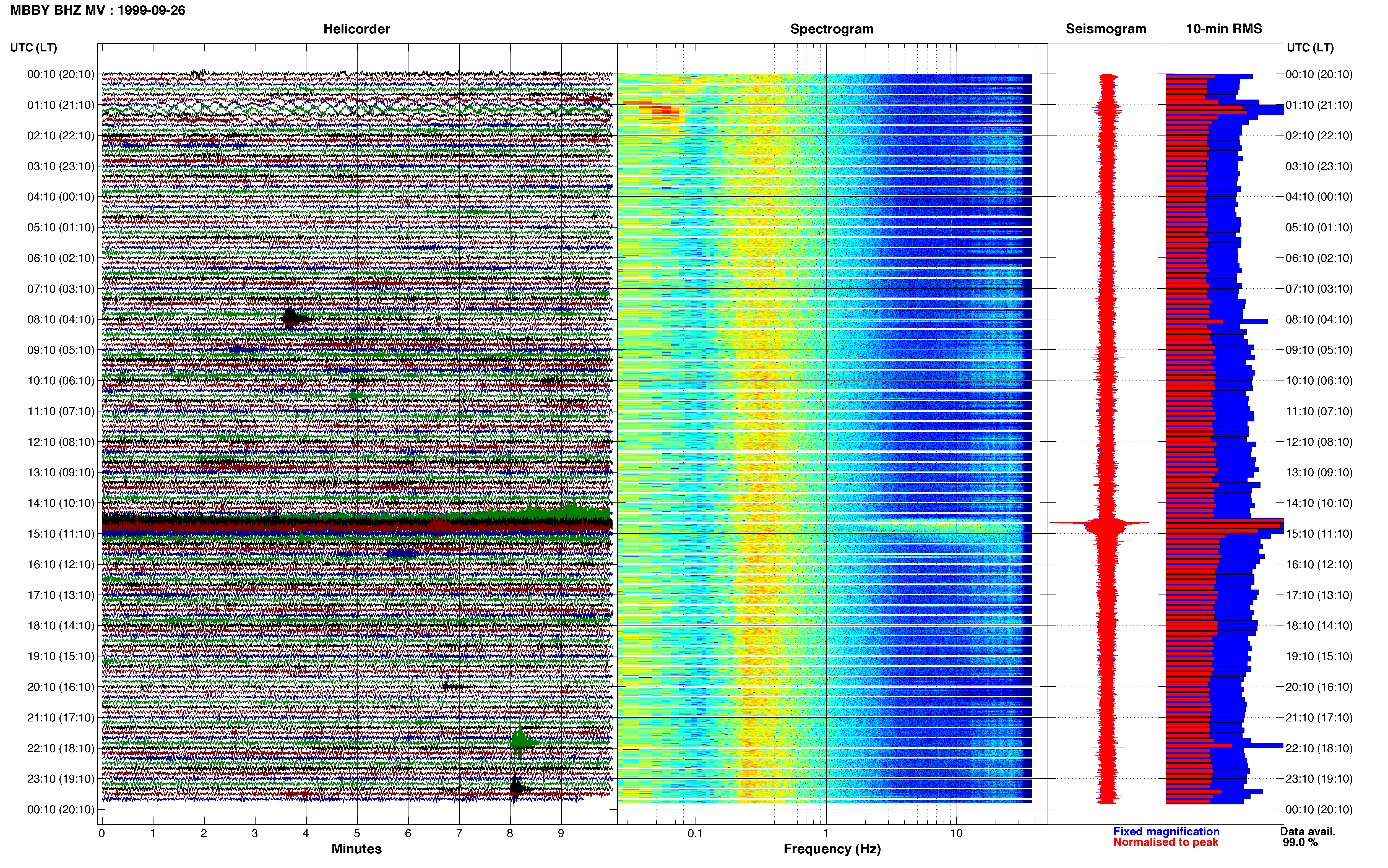This screenshot has width=1388, height=868.
Task: Click the 'Fixed magnification' legend text
Action: pyautogui.click(x=1166, y=831)
